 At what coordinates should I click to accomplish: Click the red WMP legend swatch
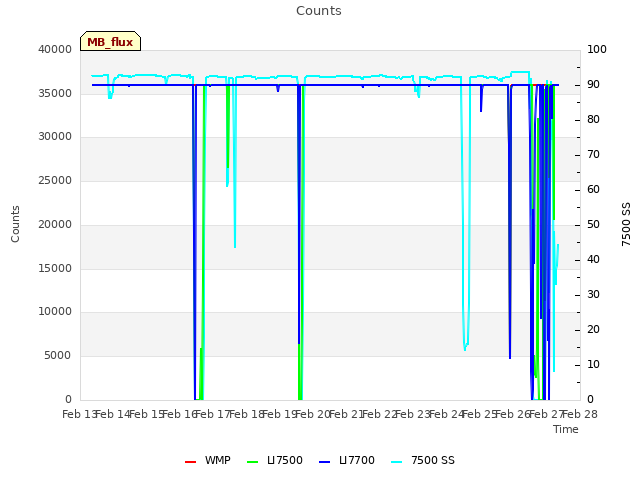[190, 462]
